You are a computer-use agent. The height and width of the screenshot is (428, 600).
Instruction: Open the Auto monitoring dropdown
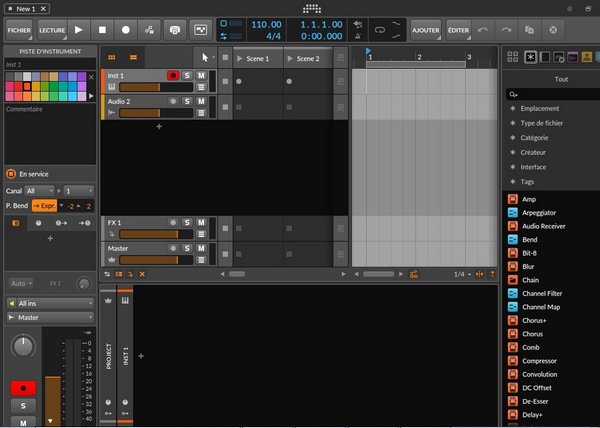[21, 283]
